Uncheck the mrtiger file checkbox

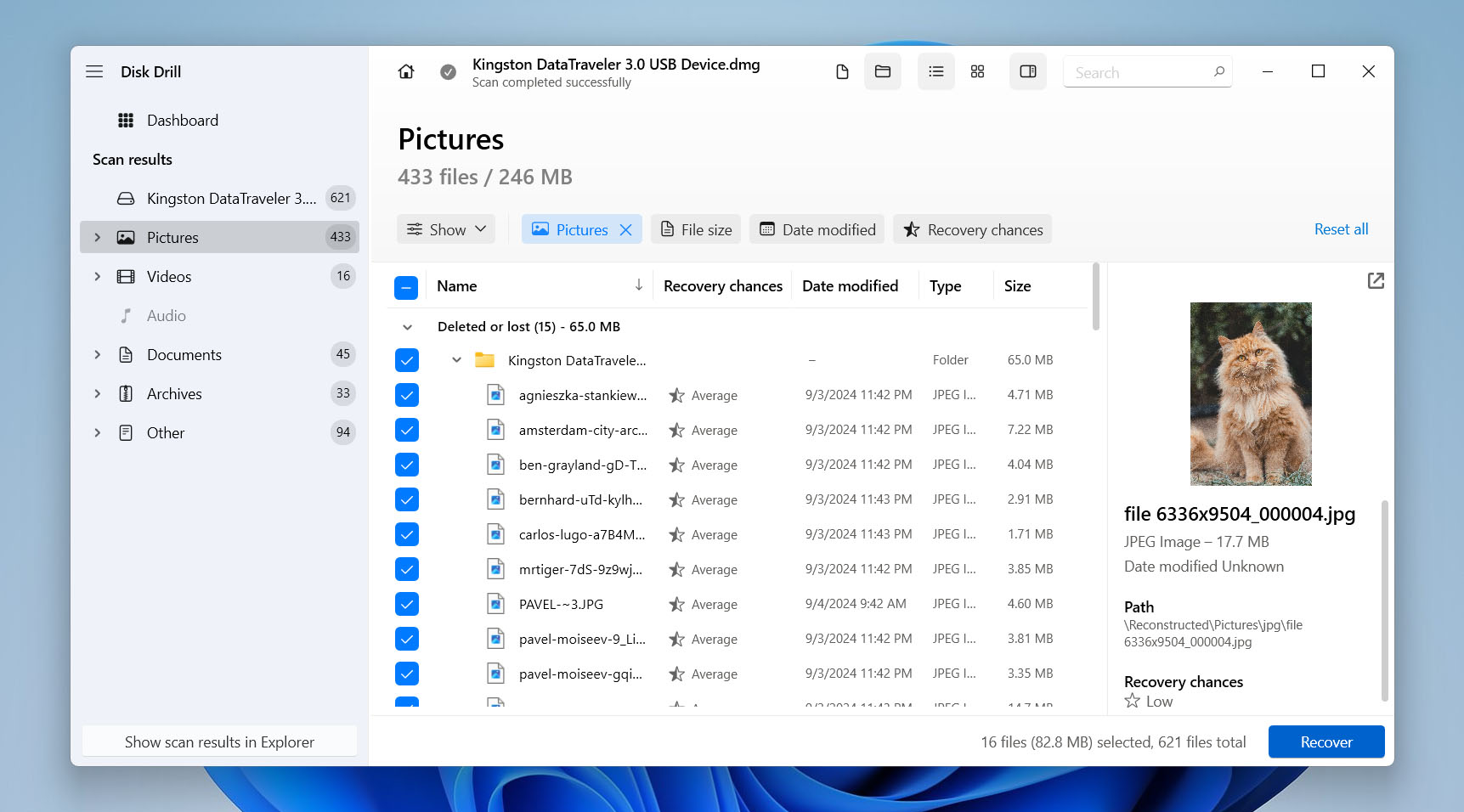pyautogui.click(x=407, y=569)
